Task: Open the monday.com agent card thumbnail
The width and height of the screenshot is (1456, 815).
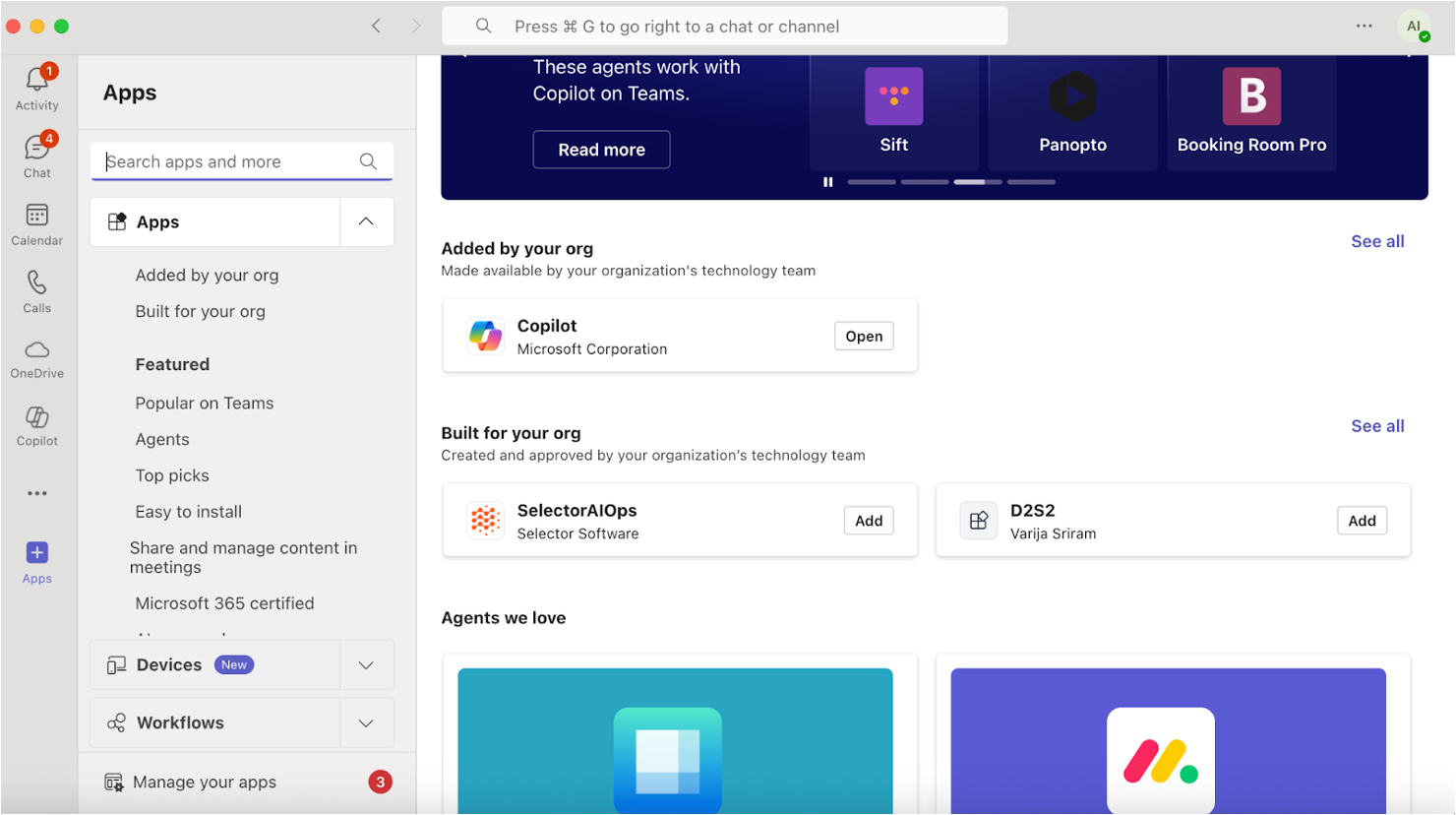Action: pos(1168,740)
